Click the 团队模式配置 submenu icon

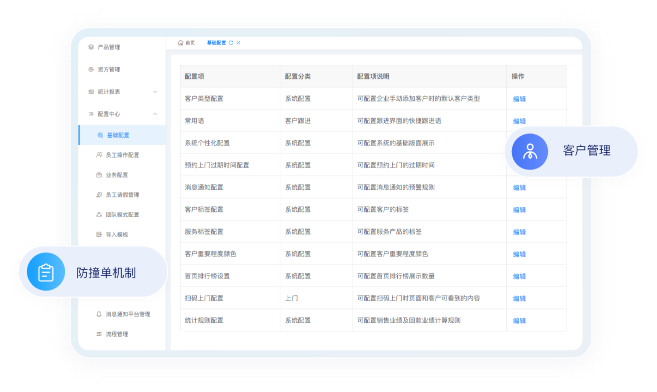[99, 214]
